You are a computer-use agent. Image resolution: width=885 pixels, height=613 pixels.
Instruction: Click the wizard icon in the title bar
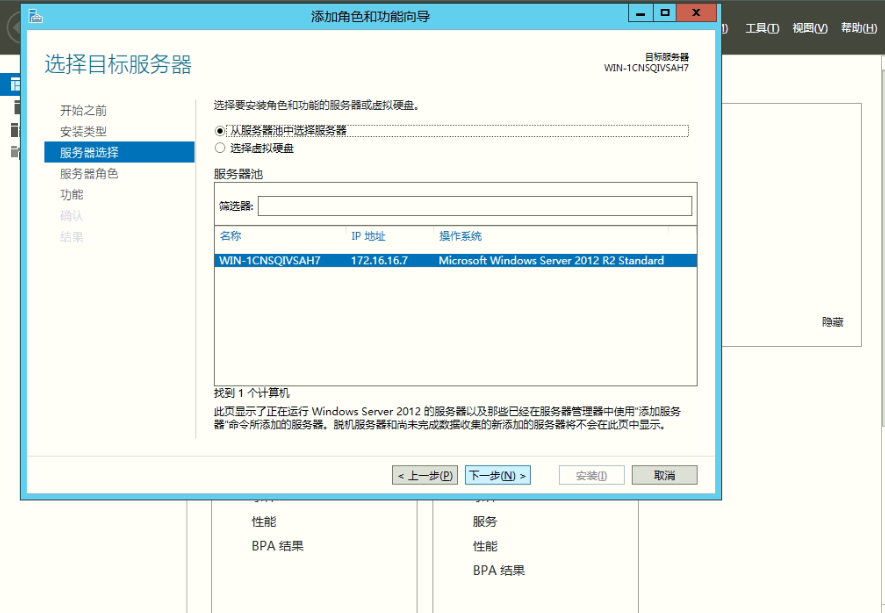click(36, 16)
